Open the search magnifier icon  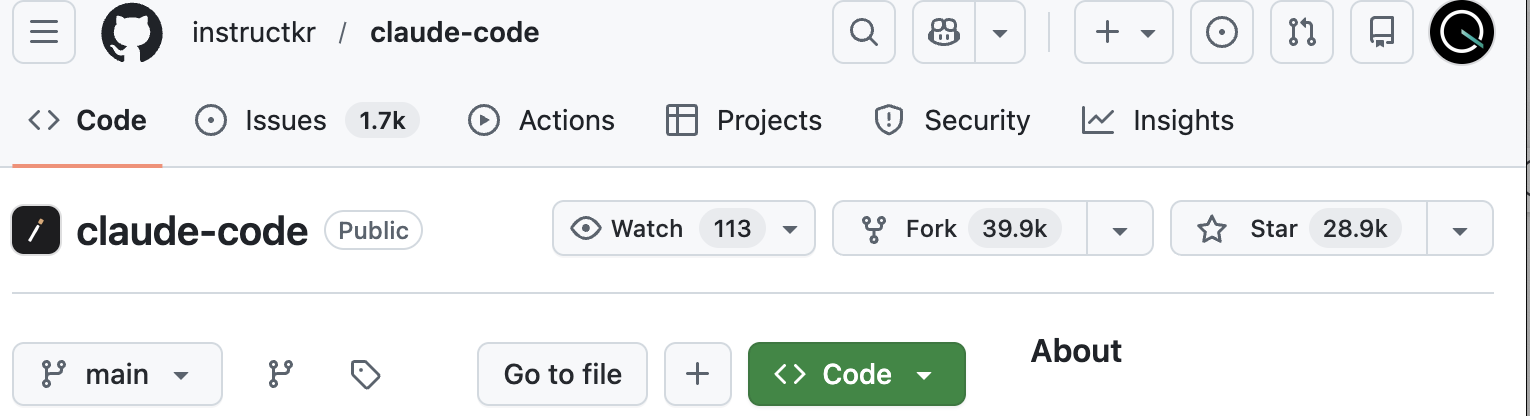tap(863, 32)
